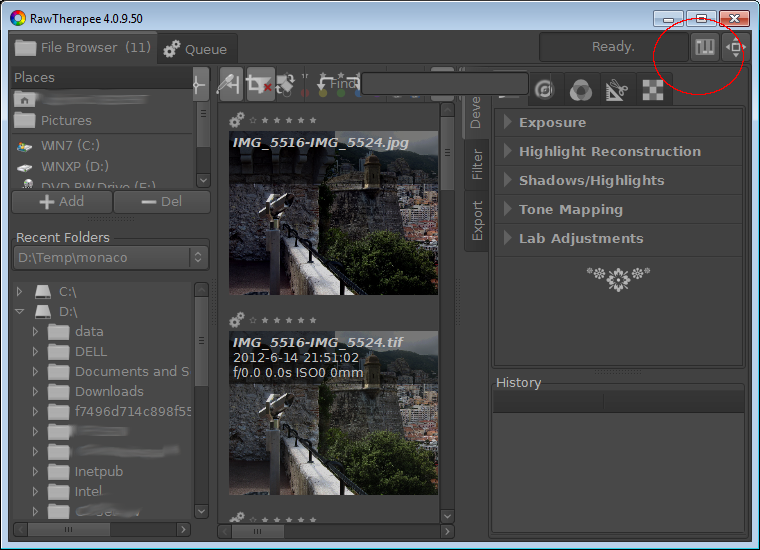The width and height of the screenshot is (760, 550).
Task: Click the folder tree horizontal scrollbar right arrow
Action: point(183,530)
